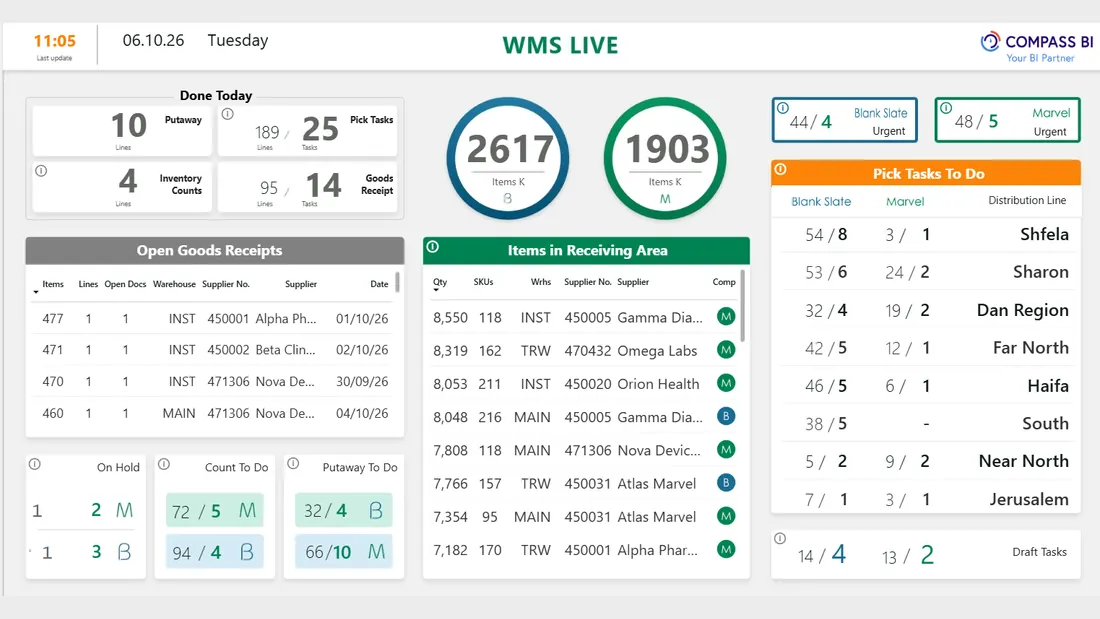Sort receiving area by SKUs column header
This screenshot has height=619, width=1100.
[x=483, y=282]
